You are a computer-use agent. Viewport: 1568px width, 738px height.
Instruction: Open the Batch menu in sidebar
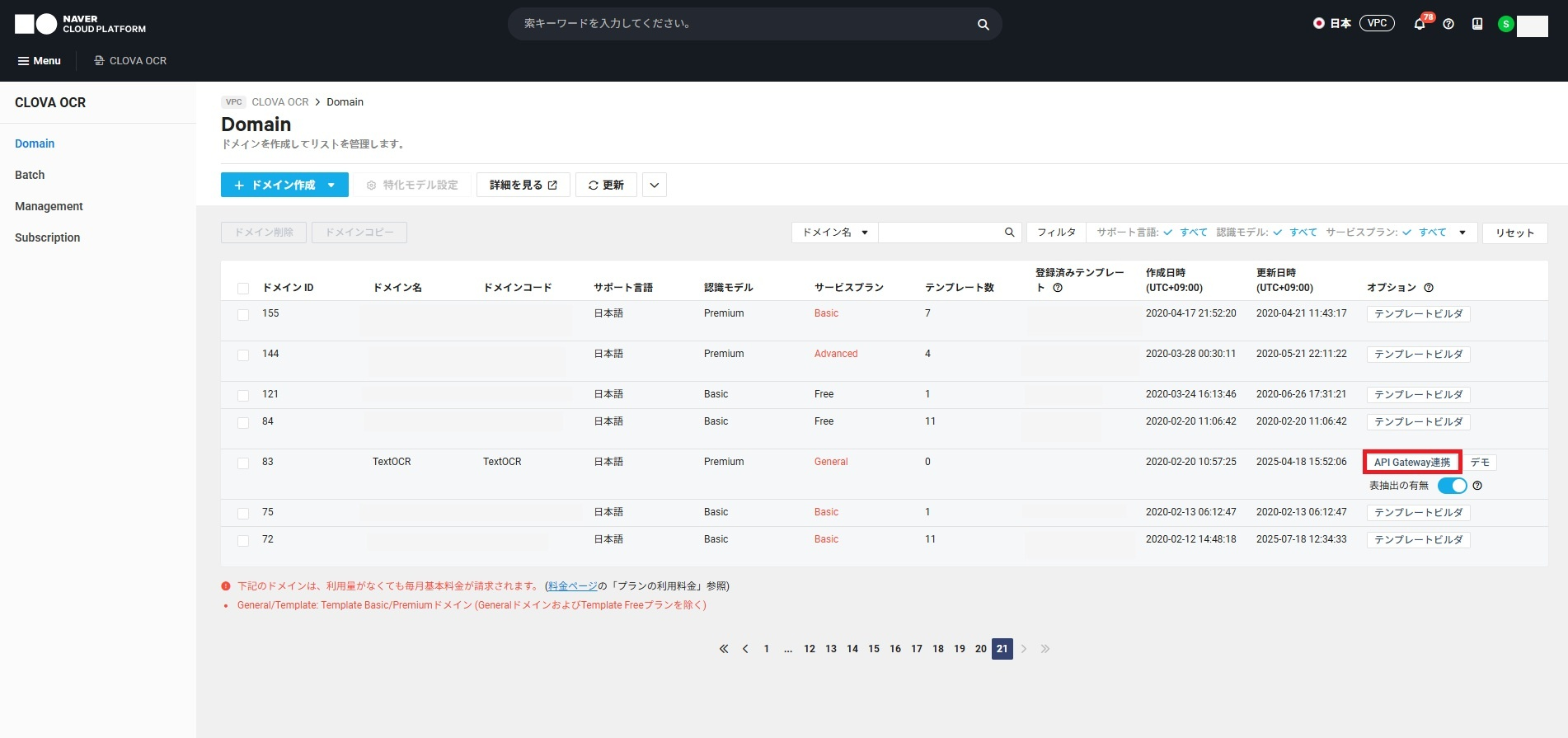click(x=30, y=175)
